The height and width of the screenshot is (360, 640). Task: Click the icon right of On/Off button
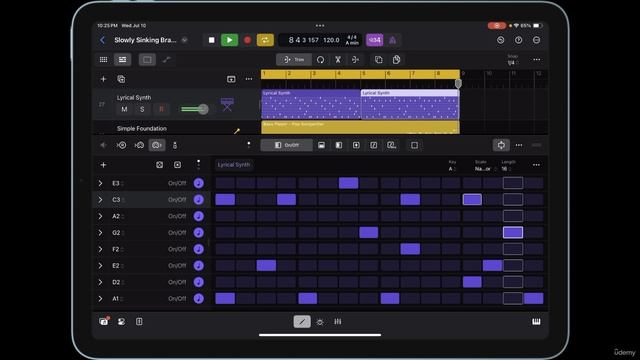(x=321, y=145)
